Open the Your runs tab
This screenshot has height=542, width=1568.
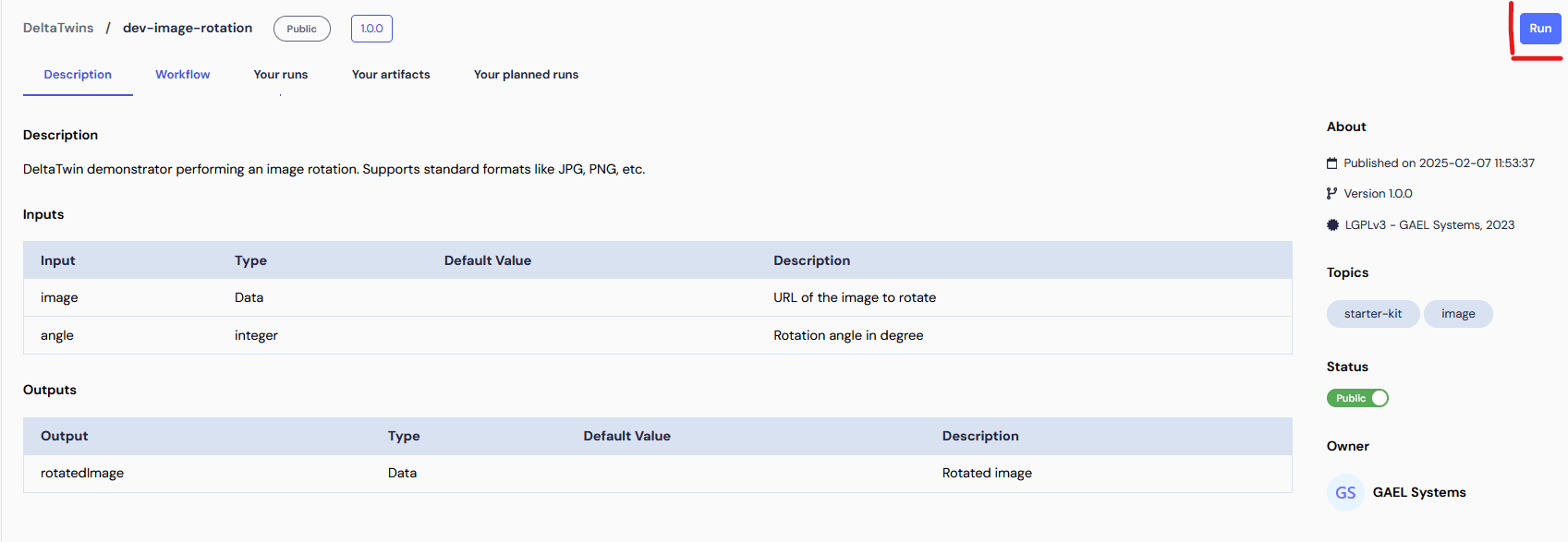point(281,75)
